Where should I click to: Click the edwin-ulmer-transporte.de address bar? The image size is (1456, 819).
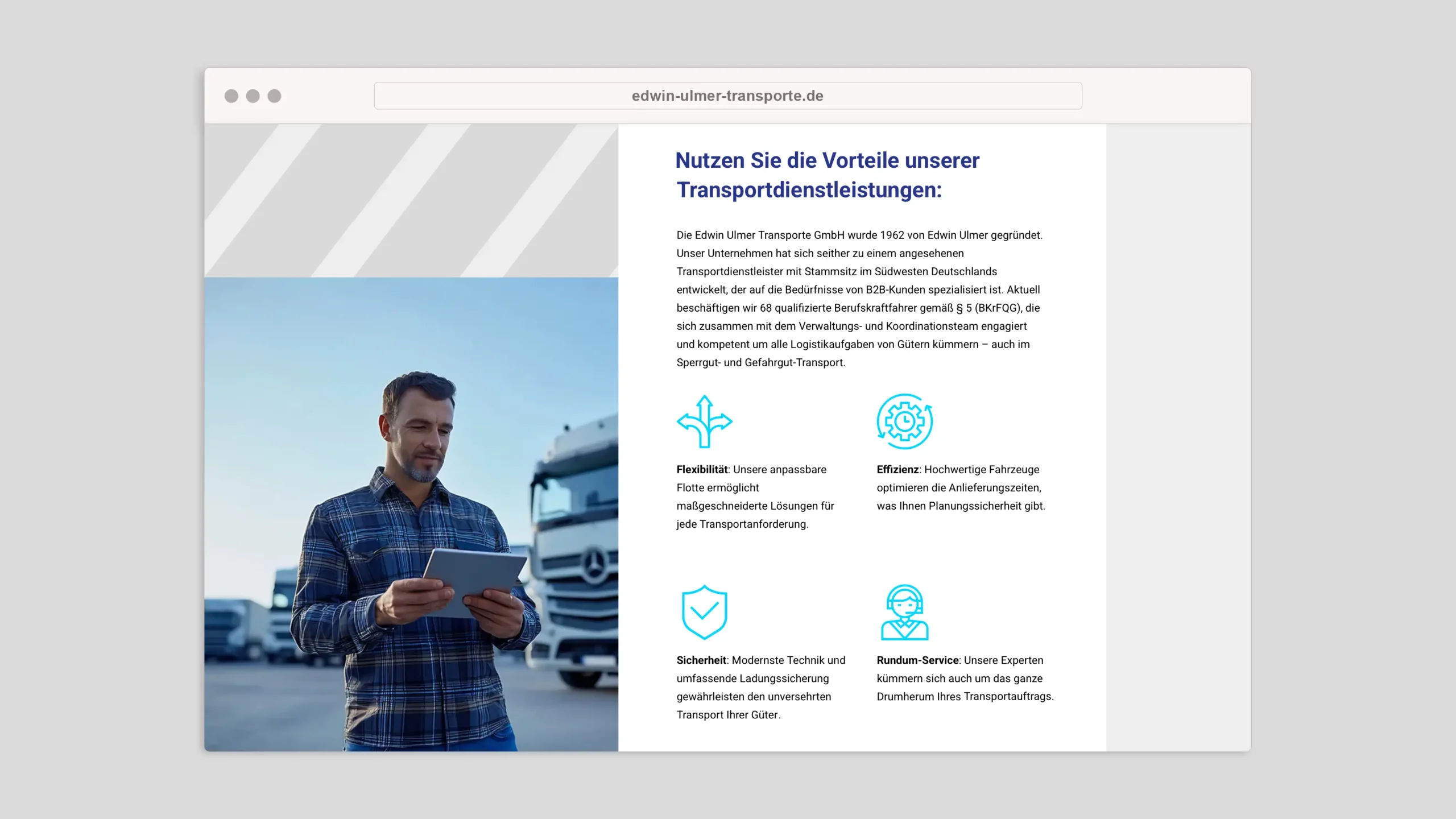(x=727, y=96)
